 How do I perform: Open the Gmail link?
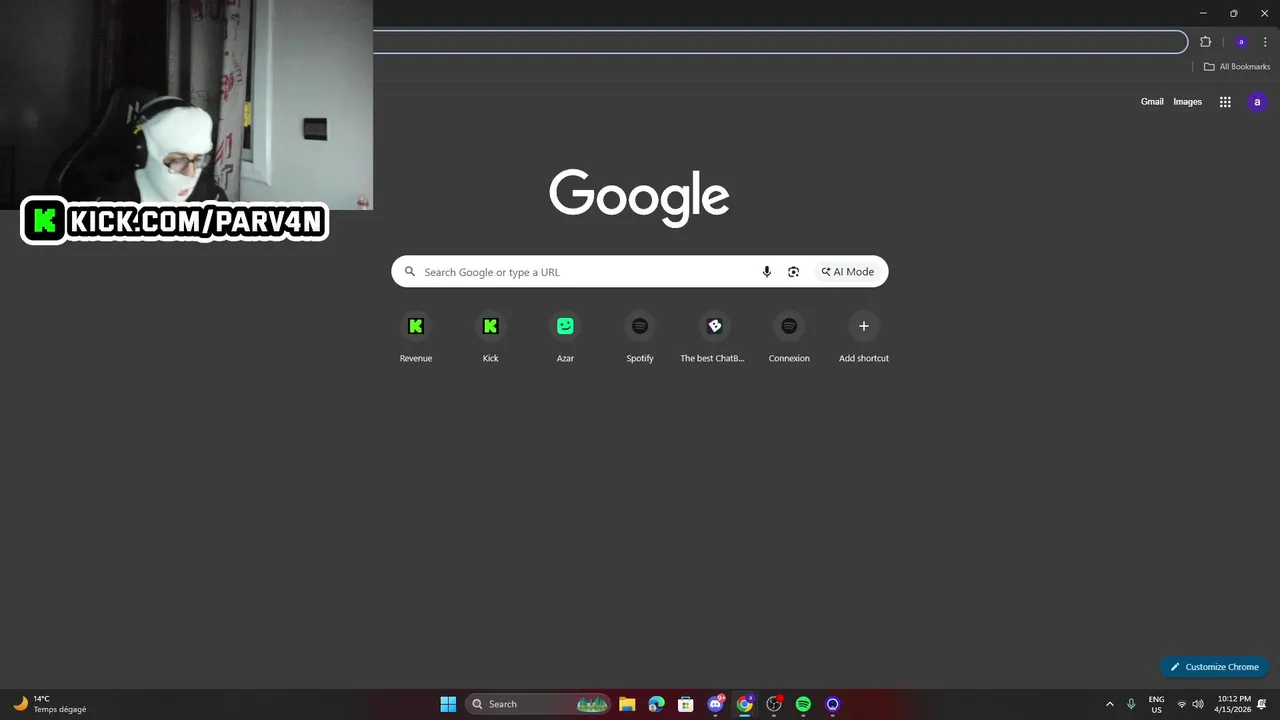click(x=1152, y=102)
